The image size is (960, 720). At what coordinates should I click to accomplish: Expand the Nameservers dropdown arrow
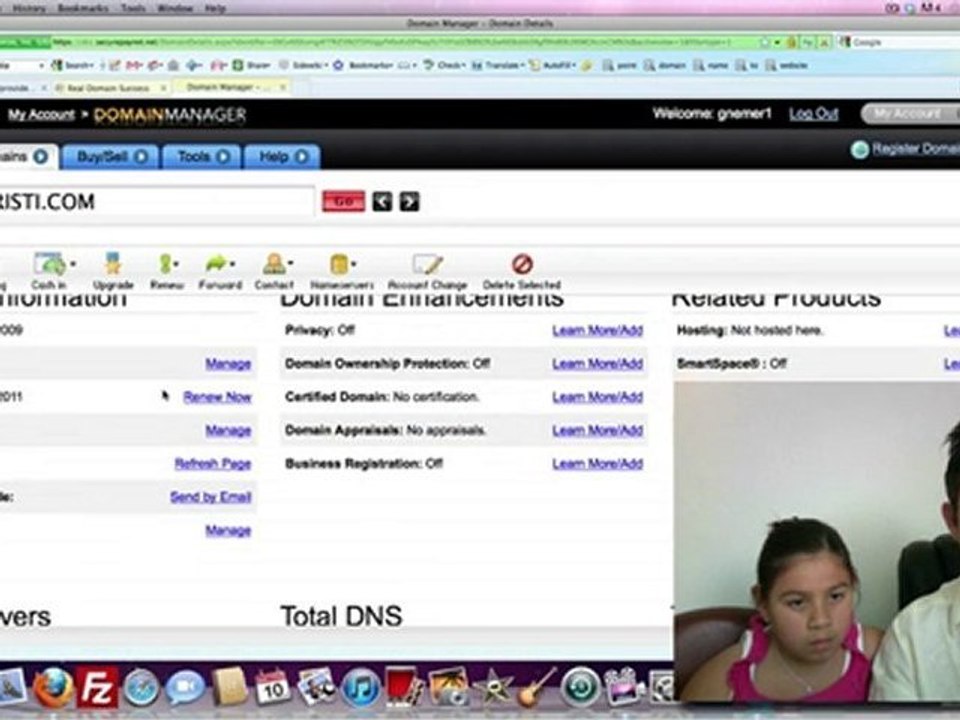354,264
